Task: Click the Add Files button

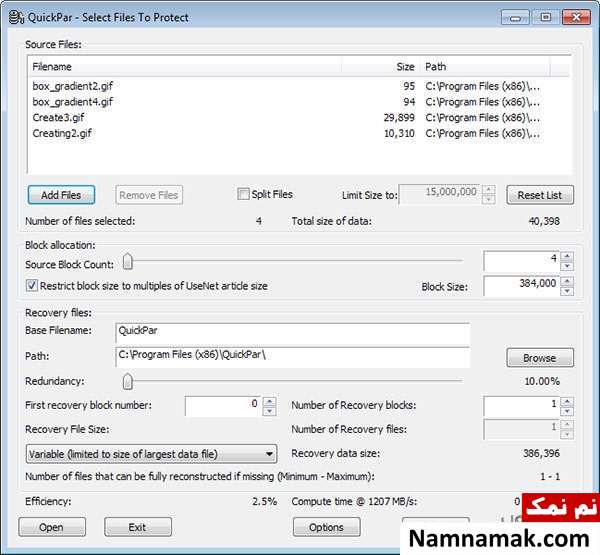Action: [61, 195]
